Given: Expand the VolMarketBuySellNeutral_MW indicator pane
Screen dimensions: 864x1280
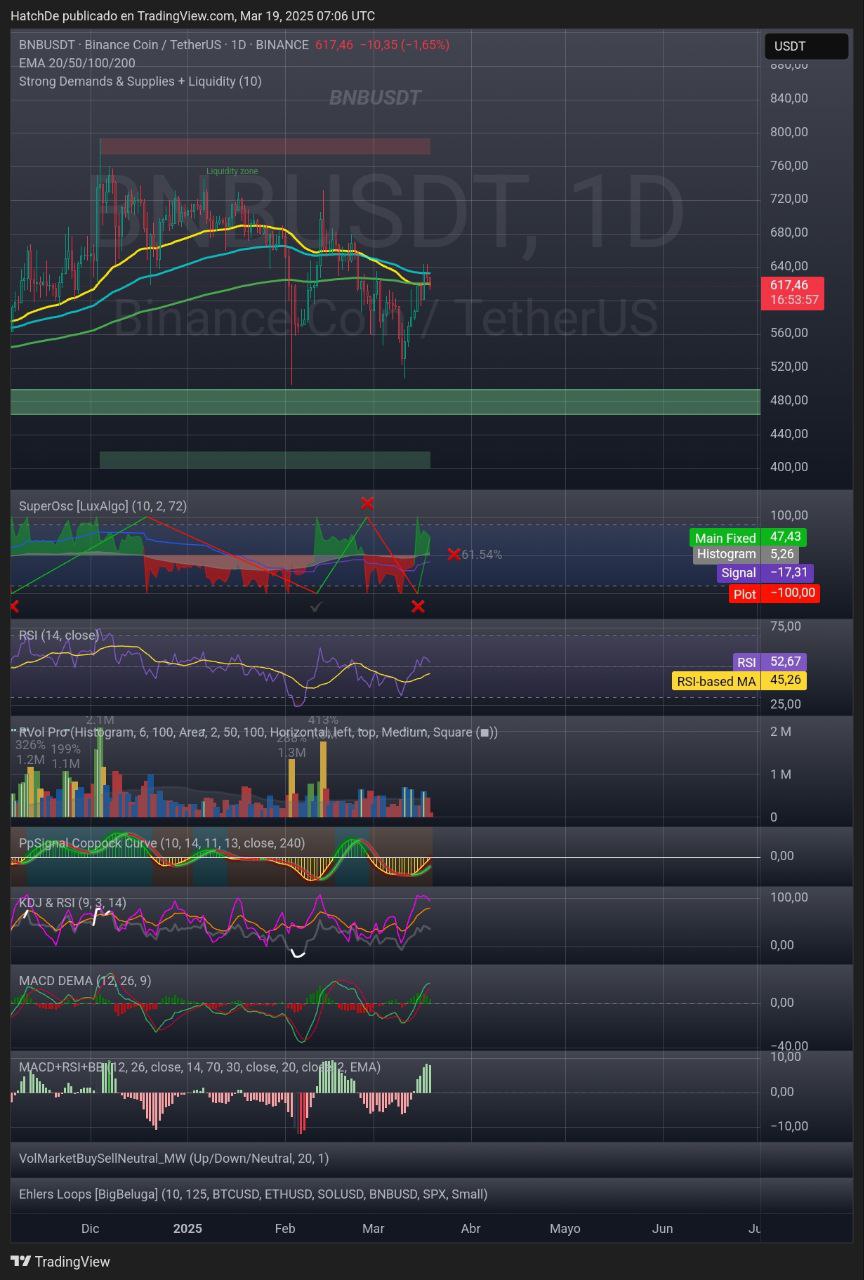Looking at the screenshot, I should 173,1158.
